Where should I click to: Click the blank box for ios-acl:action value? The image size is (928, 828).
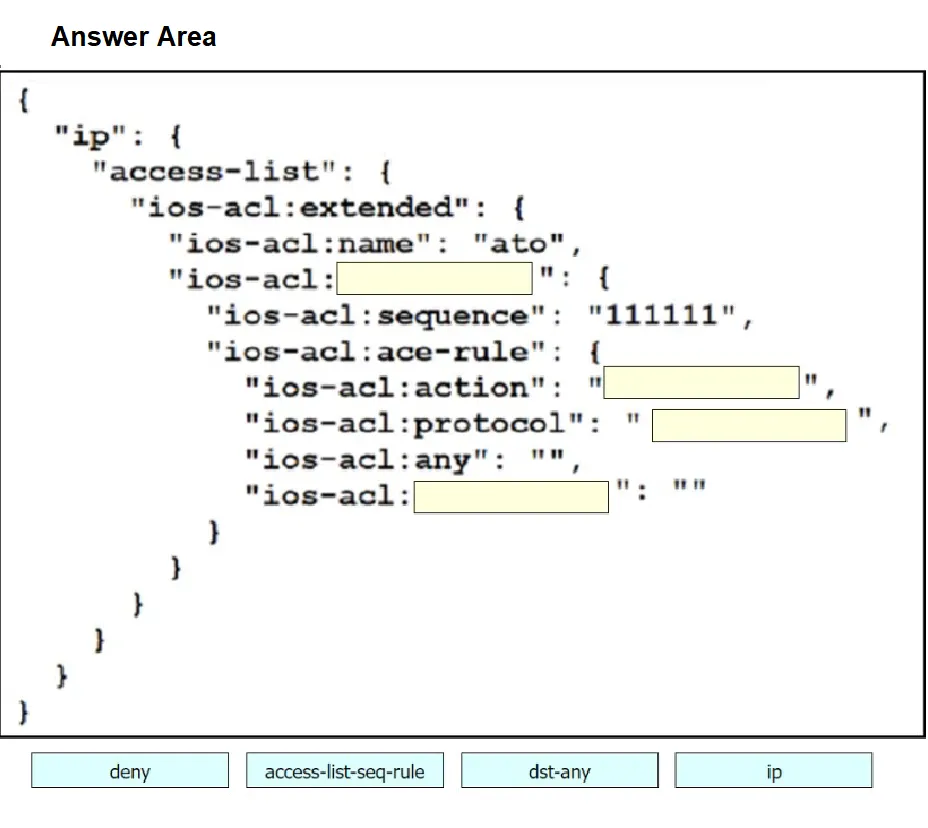(701, 382)
